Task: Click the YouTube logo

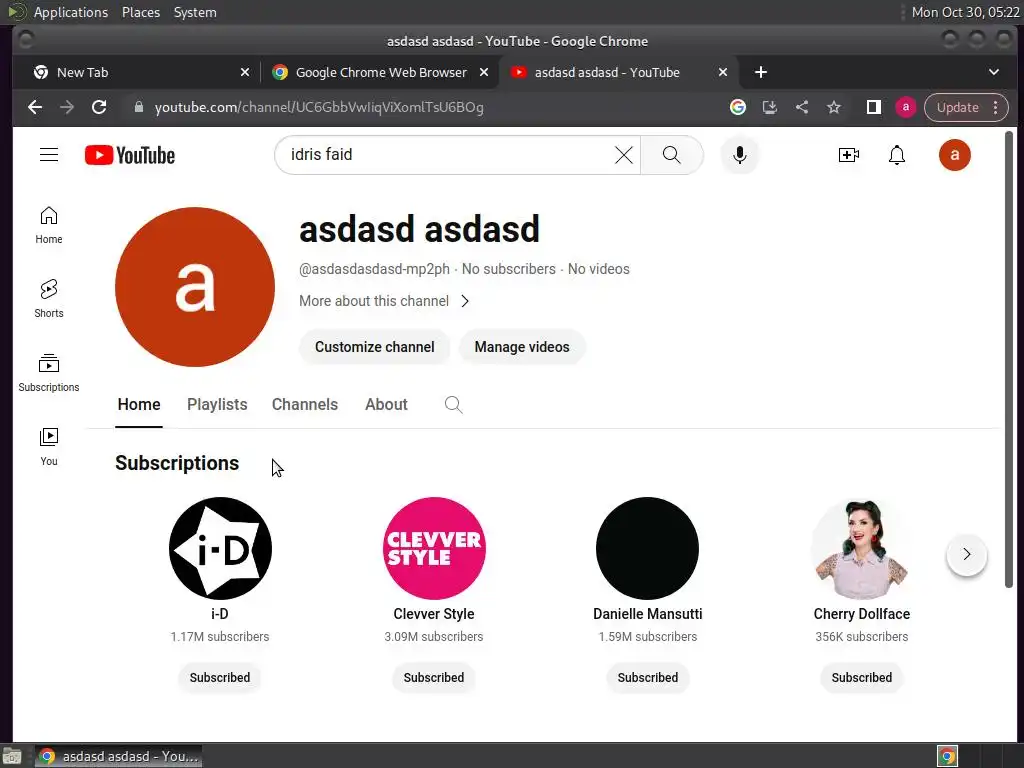Action: [x=130, y=155]
